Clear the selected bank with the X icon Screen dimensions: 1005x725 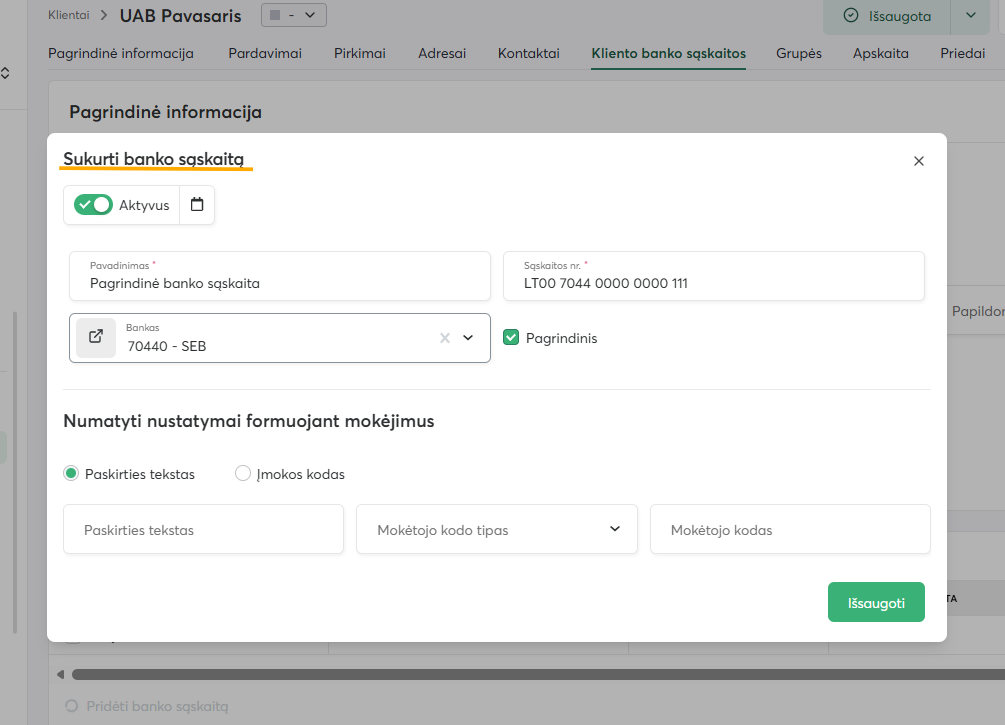point(445,338)
